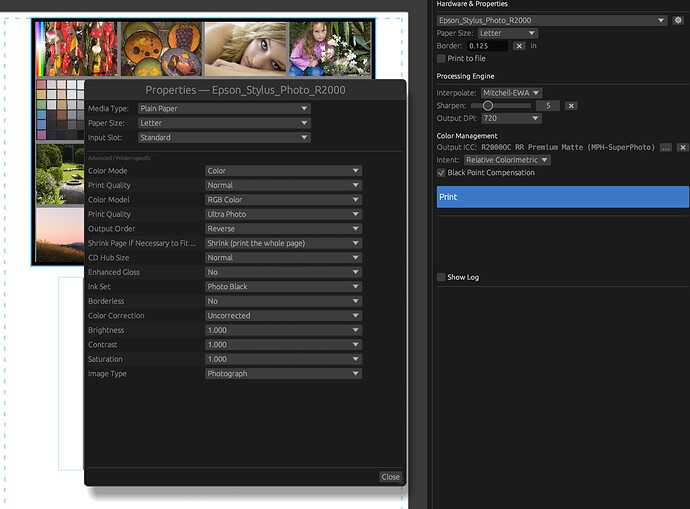Open the Color Correction Uncorrected dropdown

click(x=283, y=316)
